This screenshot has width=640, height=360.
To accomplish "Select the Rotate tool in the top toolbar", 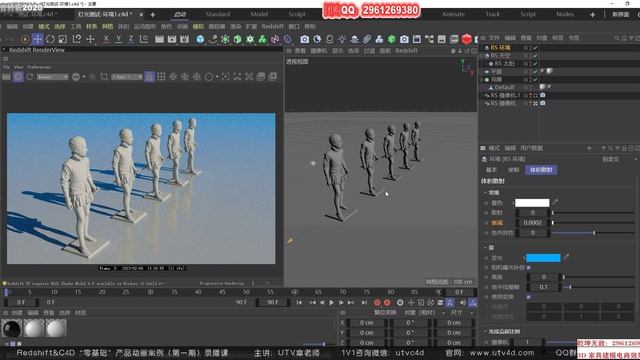I will pos(50,39).
